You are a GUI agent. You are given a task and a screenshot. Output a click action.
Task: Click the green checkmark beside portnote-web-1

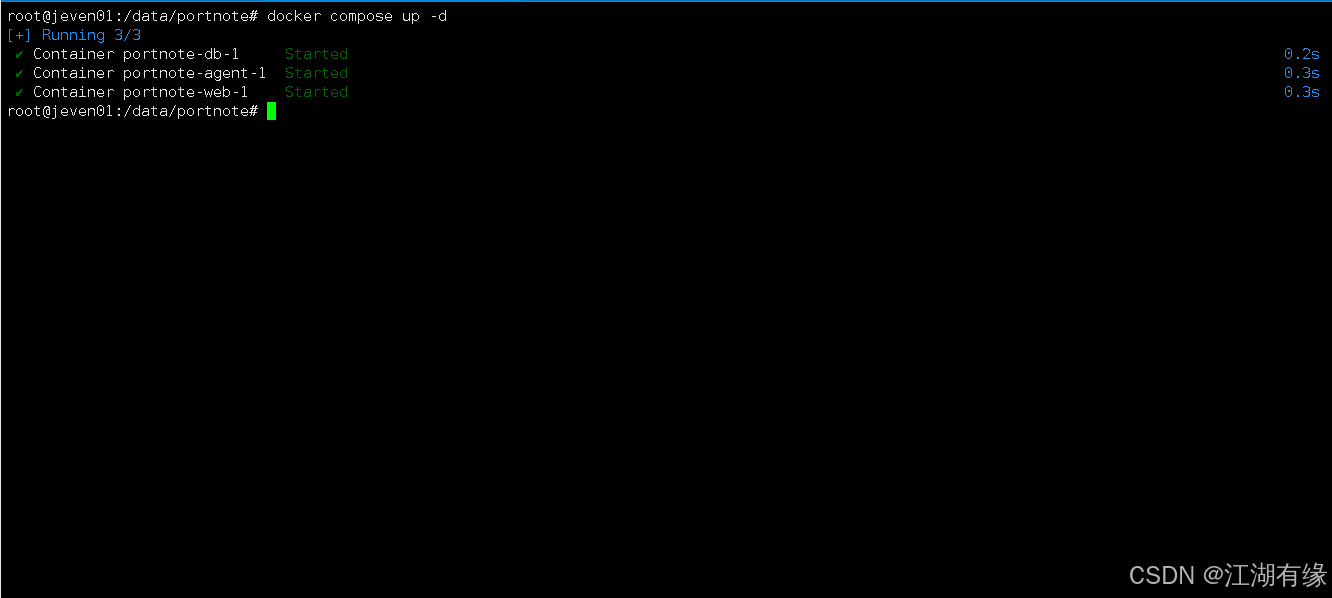[19, 92]
